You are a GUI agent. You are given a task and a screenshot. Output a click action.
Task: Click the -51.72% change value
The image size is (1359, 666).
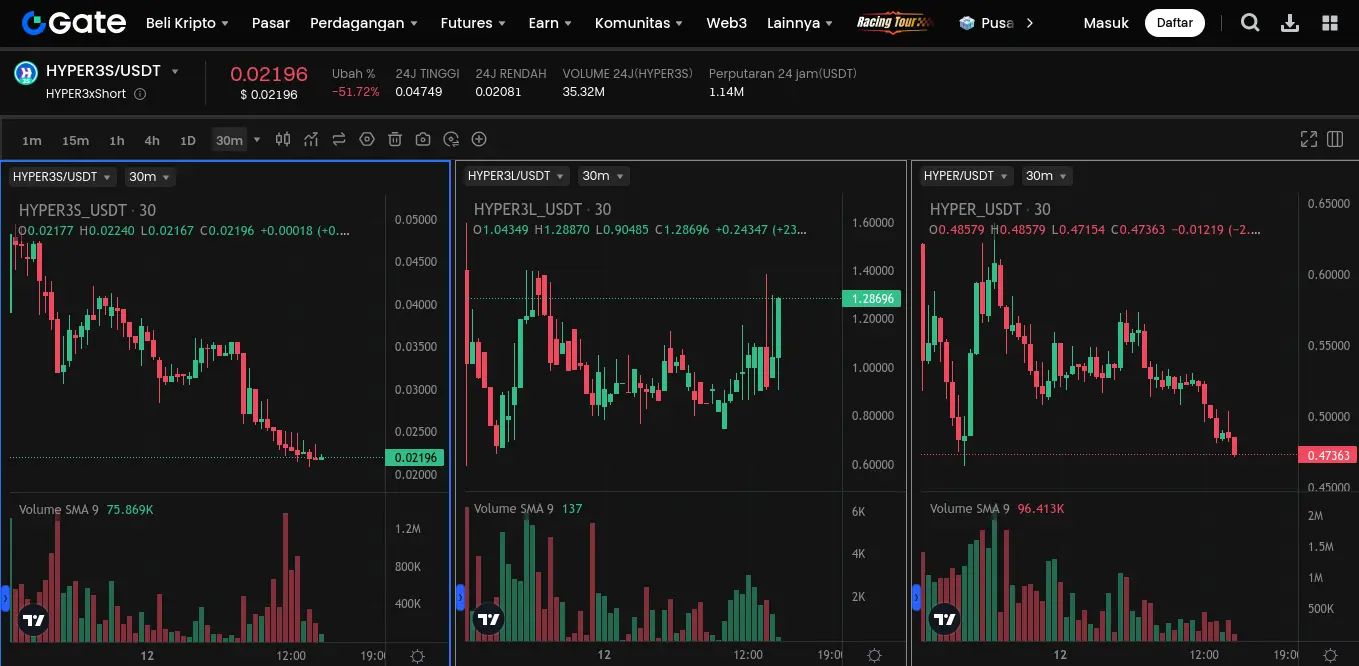[x=356, y=92]
